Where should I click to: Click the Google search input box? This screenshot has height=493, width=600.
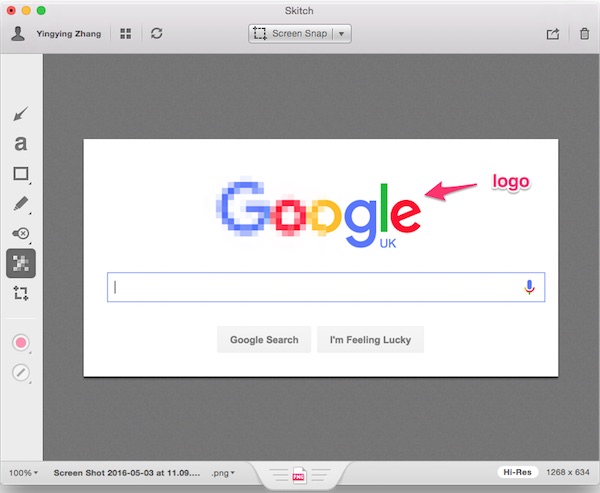coord(326,287)
